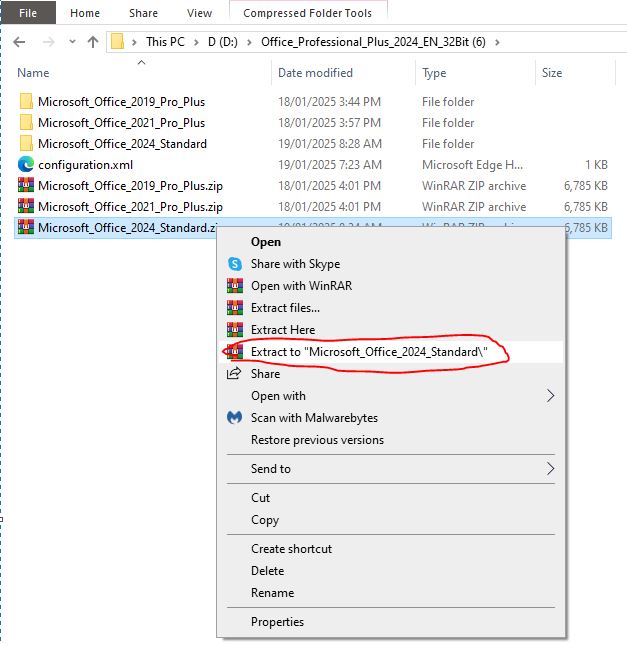The image size is (627, 645).
Task: Select the Microsoft_Office_2024_Standard folder name
Action: [122, 144]
